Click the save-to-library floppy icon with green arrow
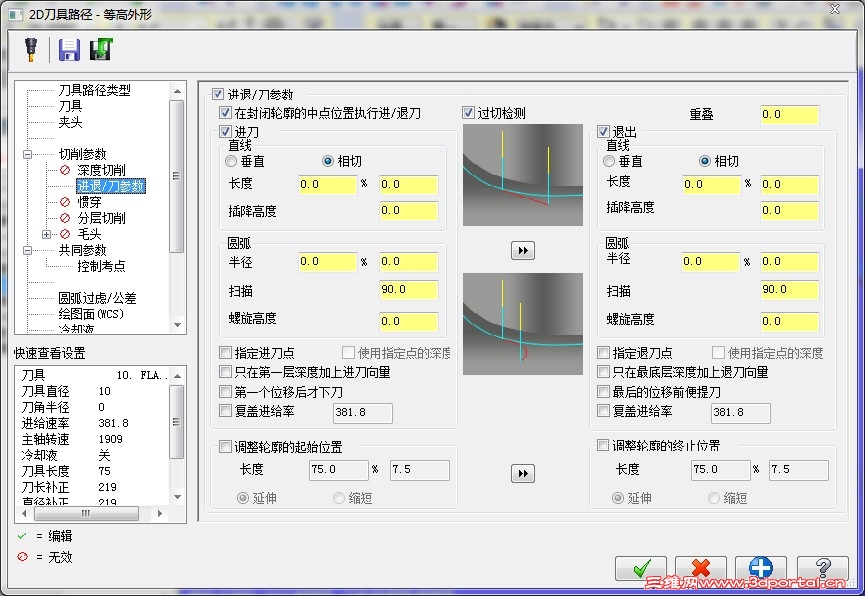The width and height of the screenshot is (865, 596). click(98, 48)
